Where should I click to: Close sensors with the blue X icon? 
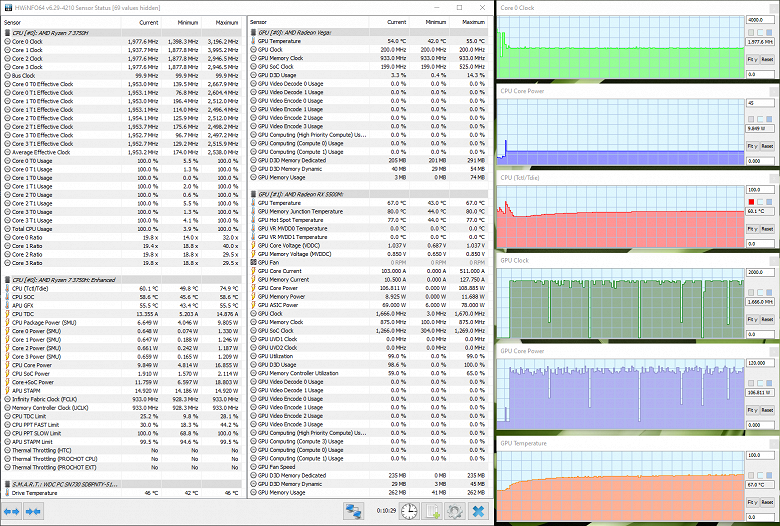click(478, 511)
